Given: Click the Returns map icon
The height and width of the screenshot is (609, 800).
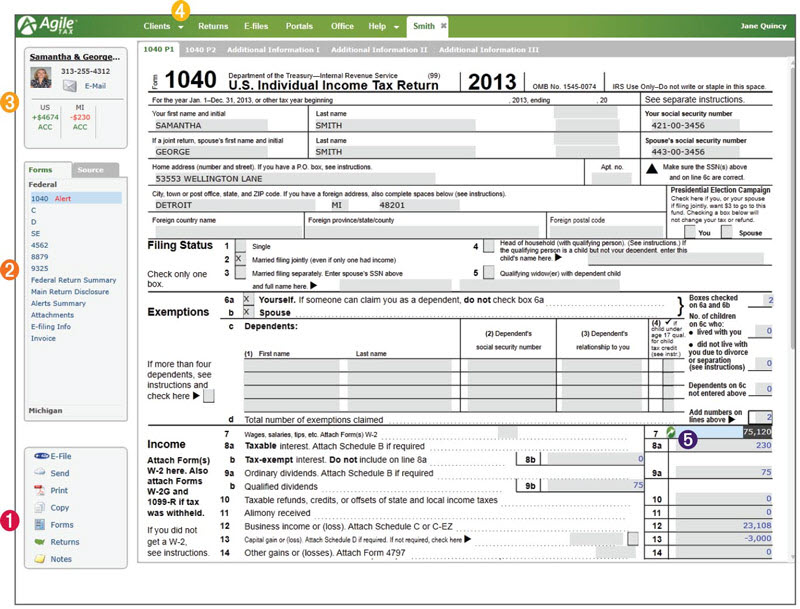Looking at the screenshot, I should pos(40,542).
